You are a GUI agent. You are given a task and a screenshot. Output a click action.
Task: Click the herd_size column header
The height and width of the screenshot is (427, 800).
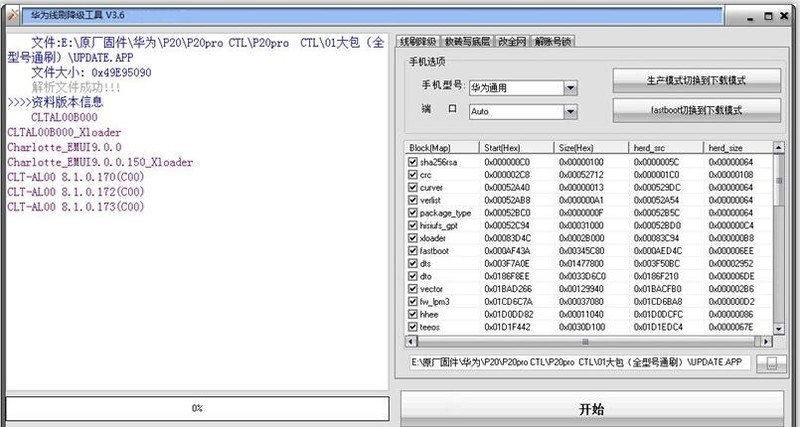click(738, 148)
